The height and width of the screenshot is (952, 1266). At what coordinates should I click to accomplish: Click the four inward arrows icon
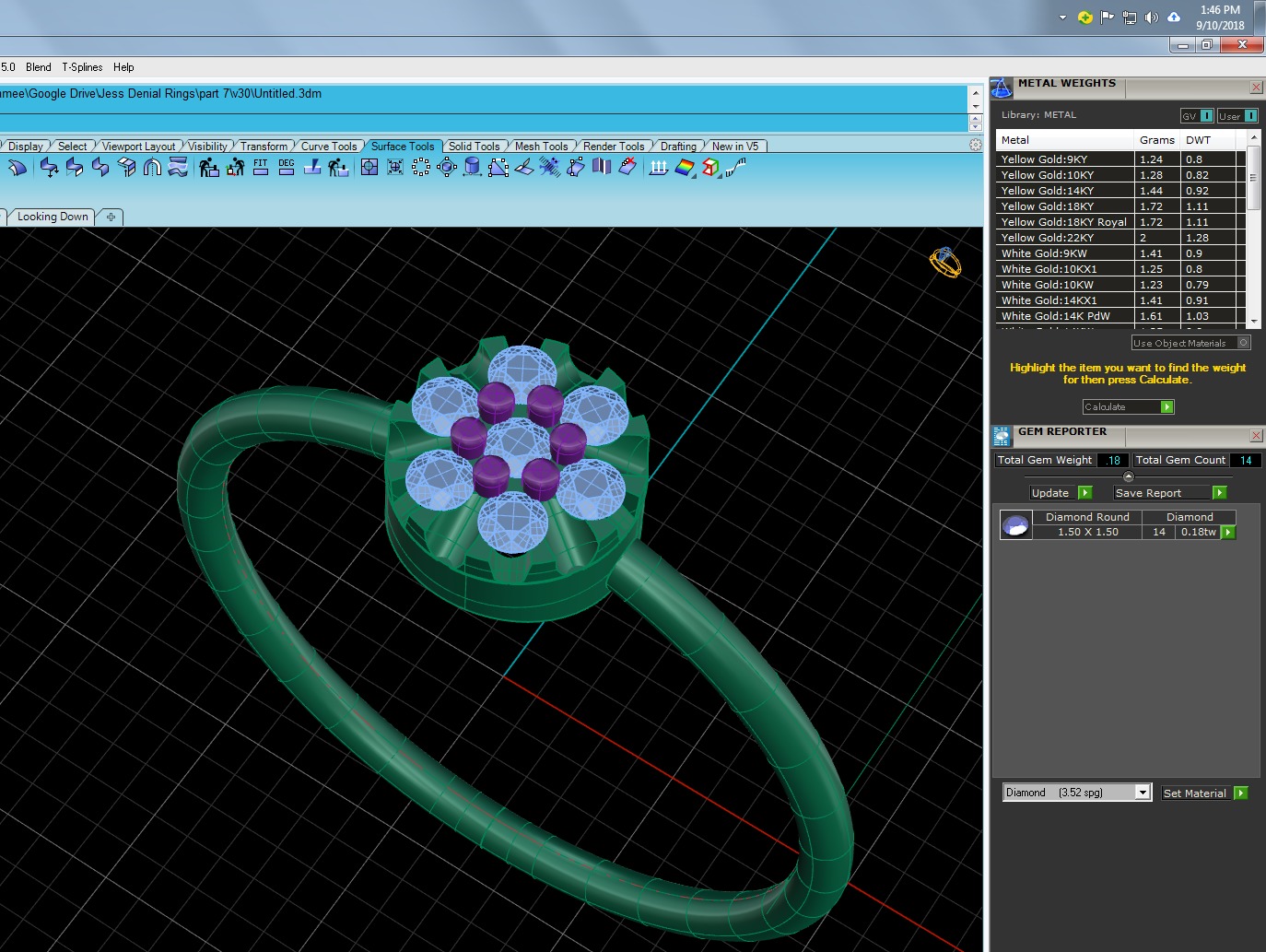395,167
